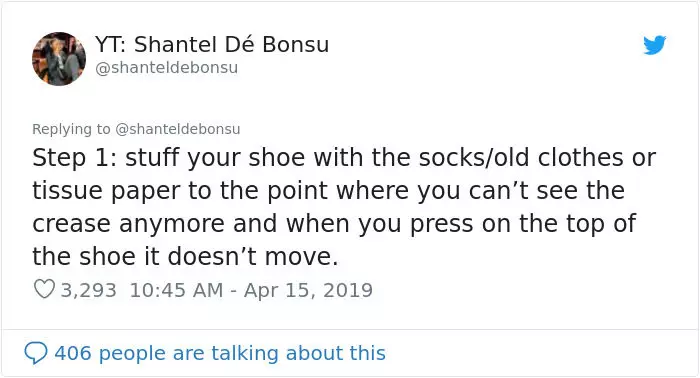
Task: Click the word 'Replying to' label
Action: coord(71,129)
